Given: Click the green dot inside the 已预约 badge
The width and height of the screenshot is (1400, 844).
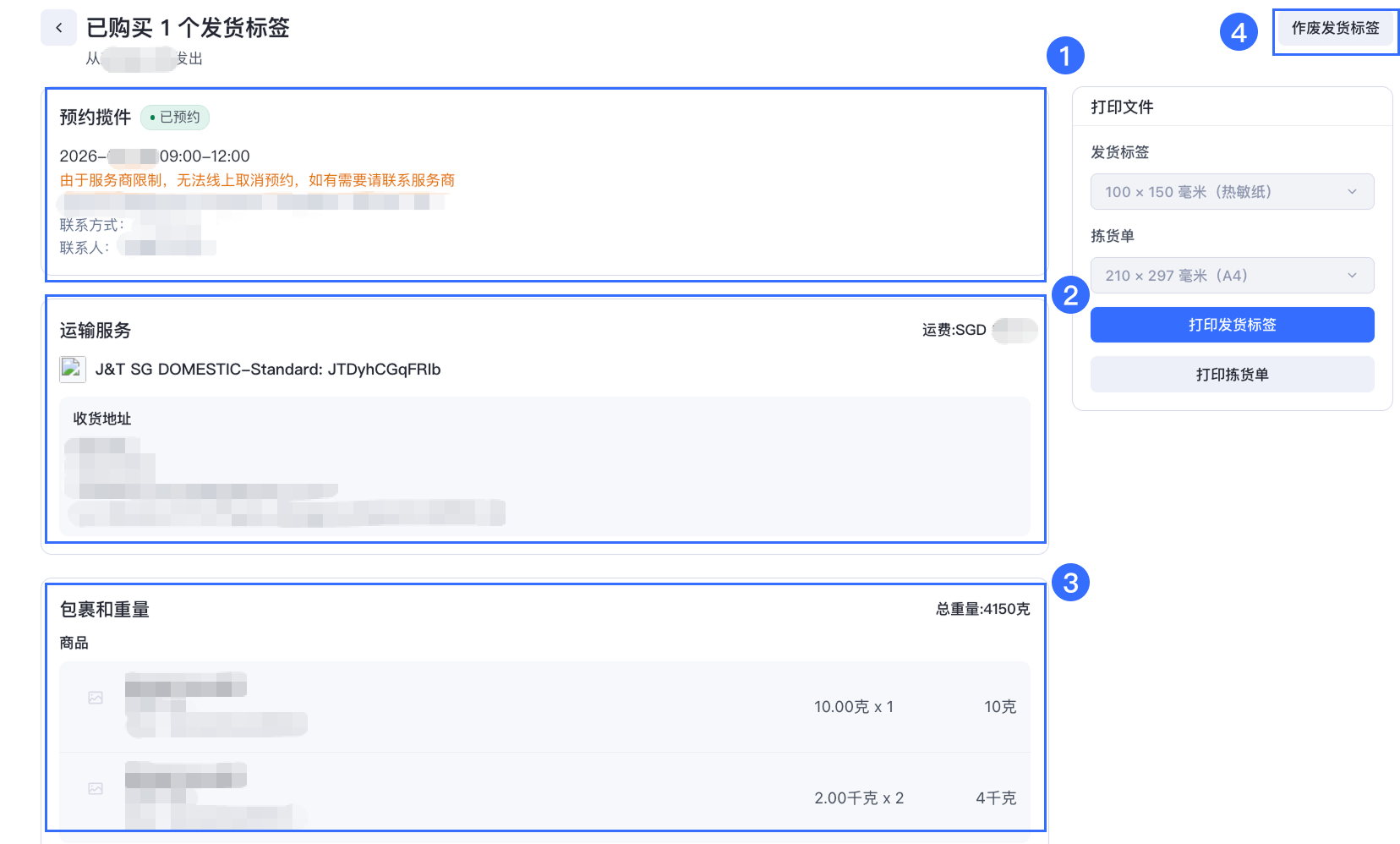Looking at the screenshot, I should click(x=150, y=118).
